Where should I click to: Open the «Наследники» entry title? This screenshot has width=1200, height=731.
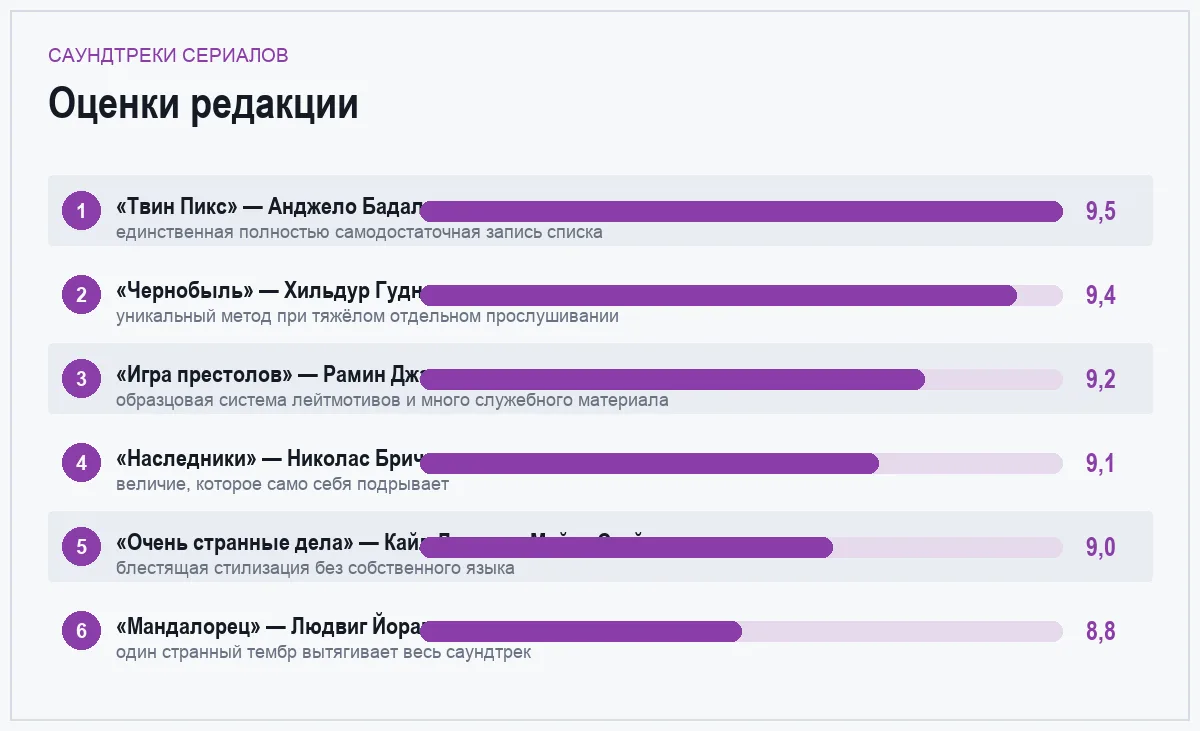click(x=269, y=459)
